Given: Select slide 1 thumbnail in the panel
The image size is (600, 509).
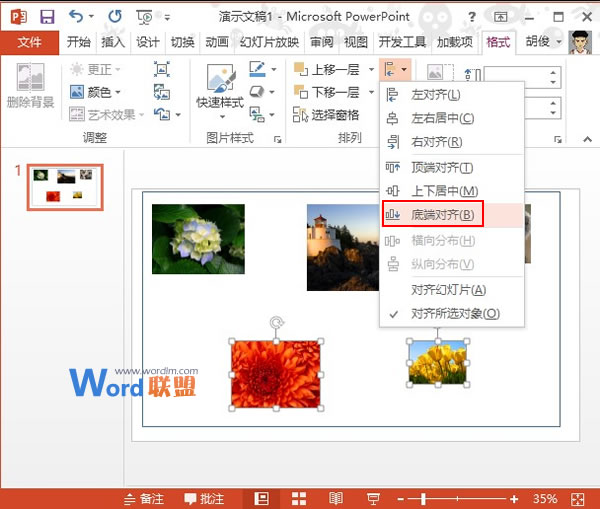Looking at the screenshot, I should 65,187.
